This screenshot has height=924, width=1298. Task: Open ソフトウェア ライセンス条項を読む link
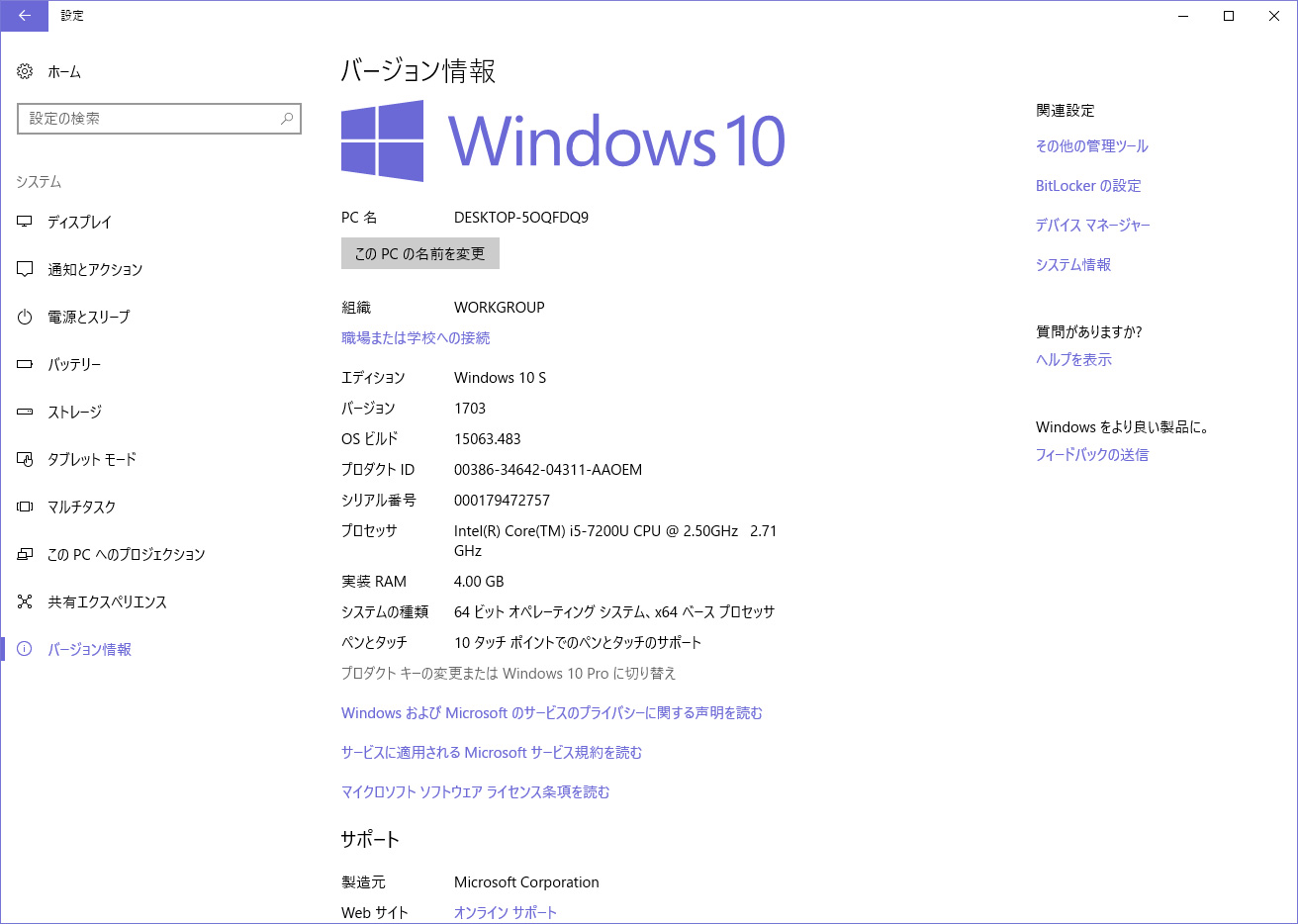coord(475,791)
